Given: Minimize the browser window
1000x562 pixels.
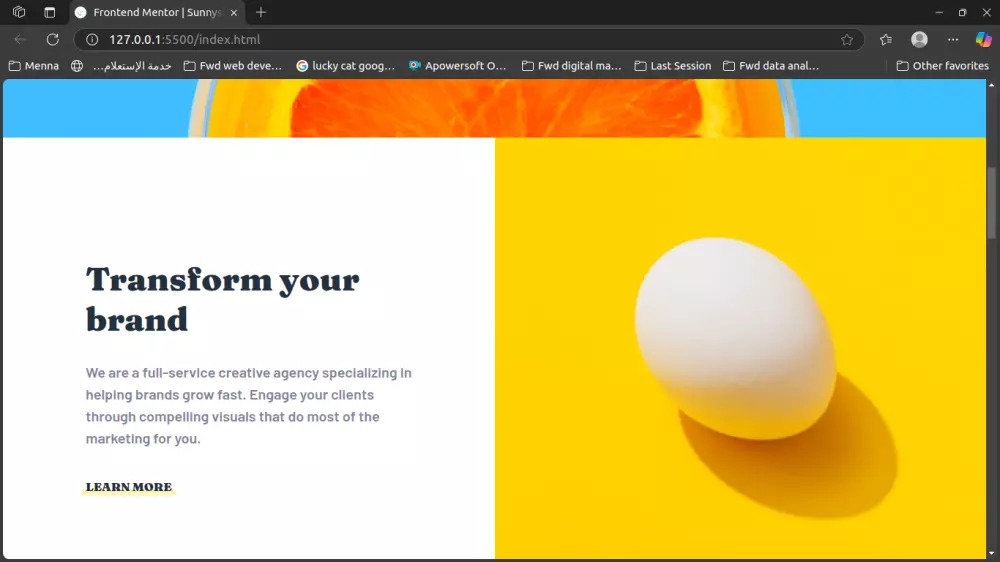Looking at the screenshot, I should [x=939, y=12].
